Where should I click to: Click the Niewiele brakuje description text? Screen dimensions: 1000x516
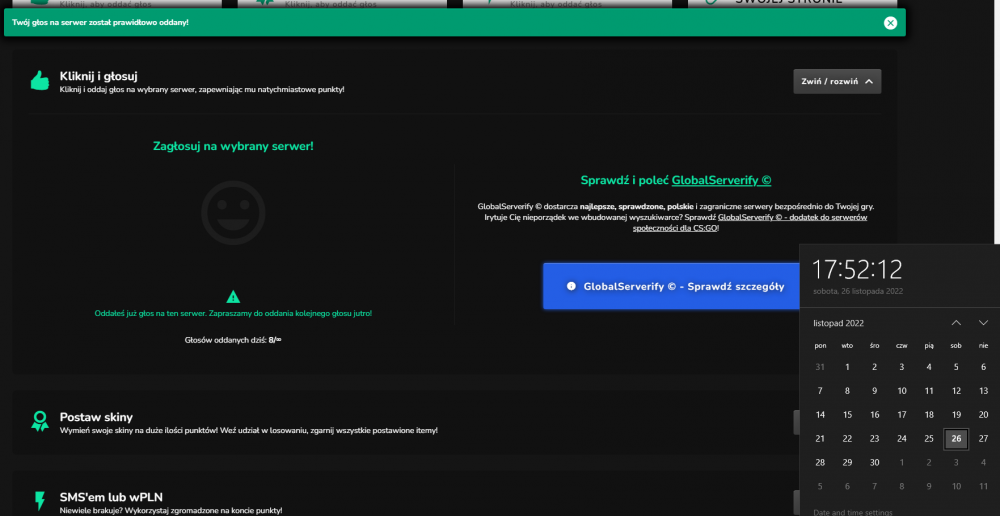[171, 510]
